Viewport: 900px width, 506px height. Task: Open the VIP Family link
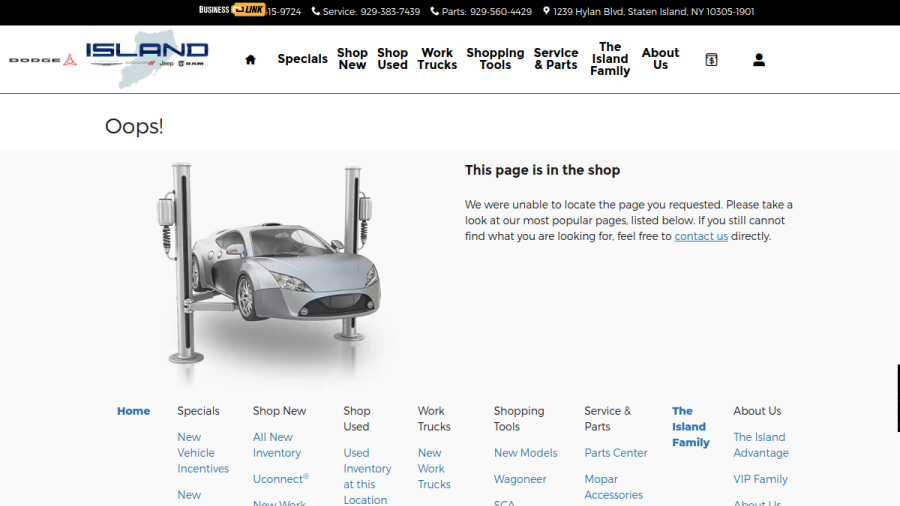tap(760, 478)
